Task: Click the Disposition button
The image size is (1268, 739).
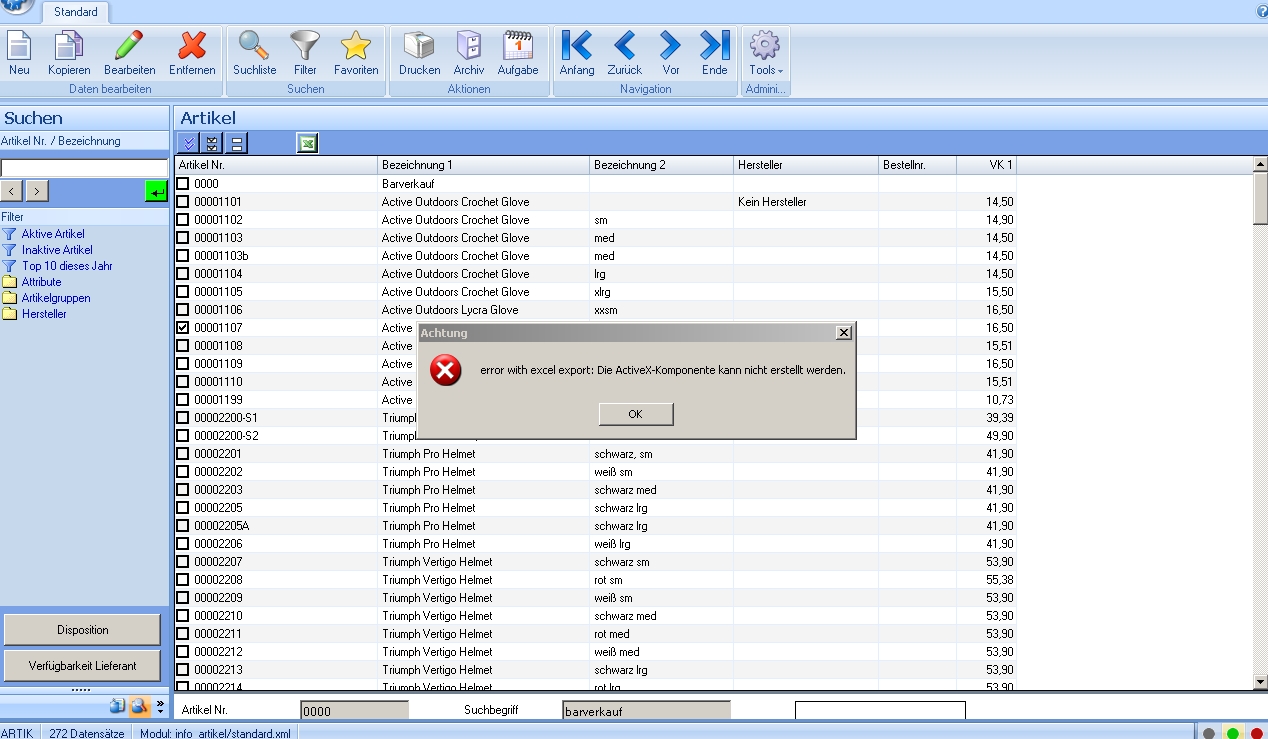Action: click(82, 630)
